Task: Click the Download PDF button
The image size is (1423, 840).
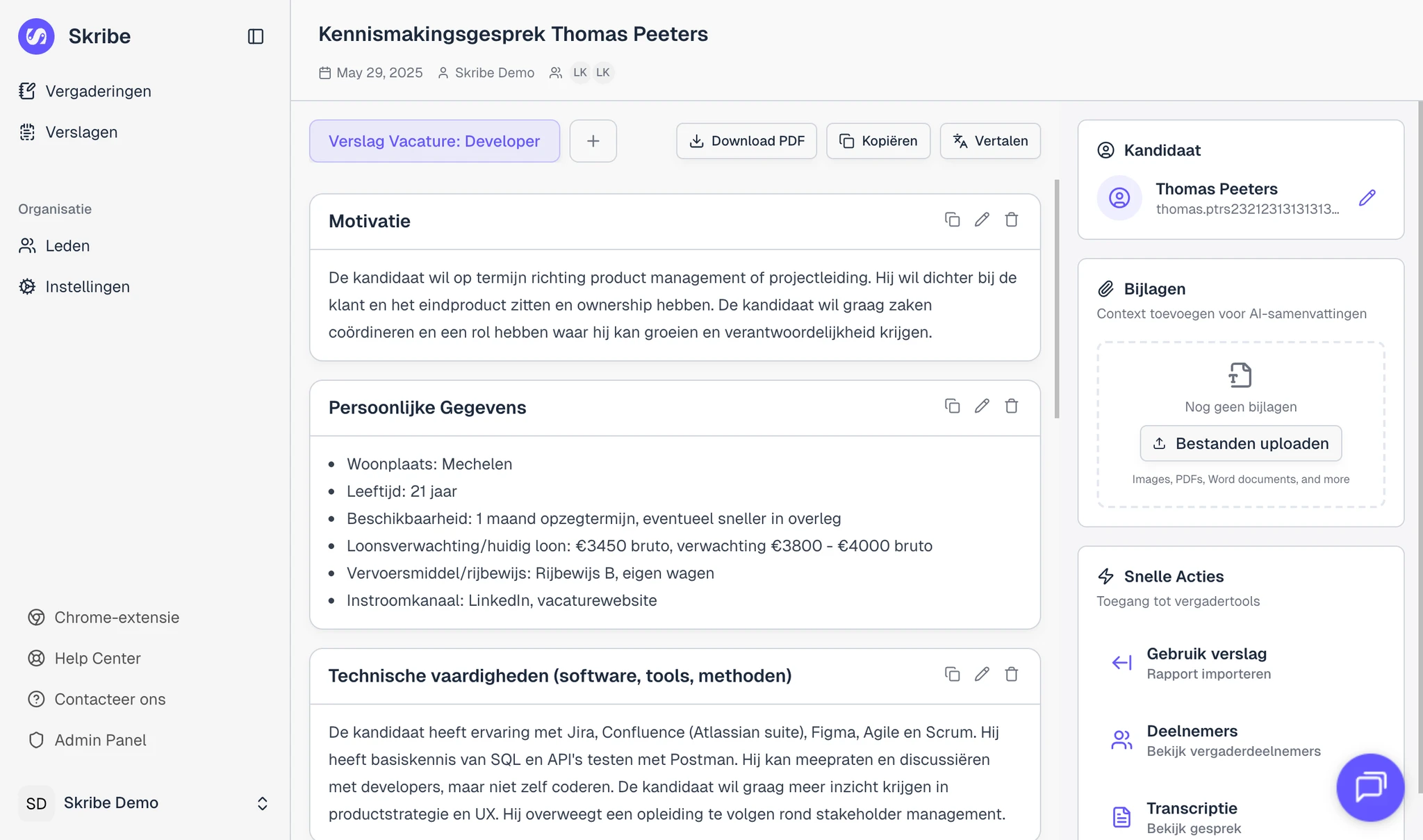Action: [746, 141]
